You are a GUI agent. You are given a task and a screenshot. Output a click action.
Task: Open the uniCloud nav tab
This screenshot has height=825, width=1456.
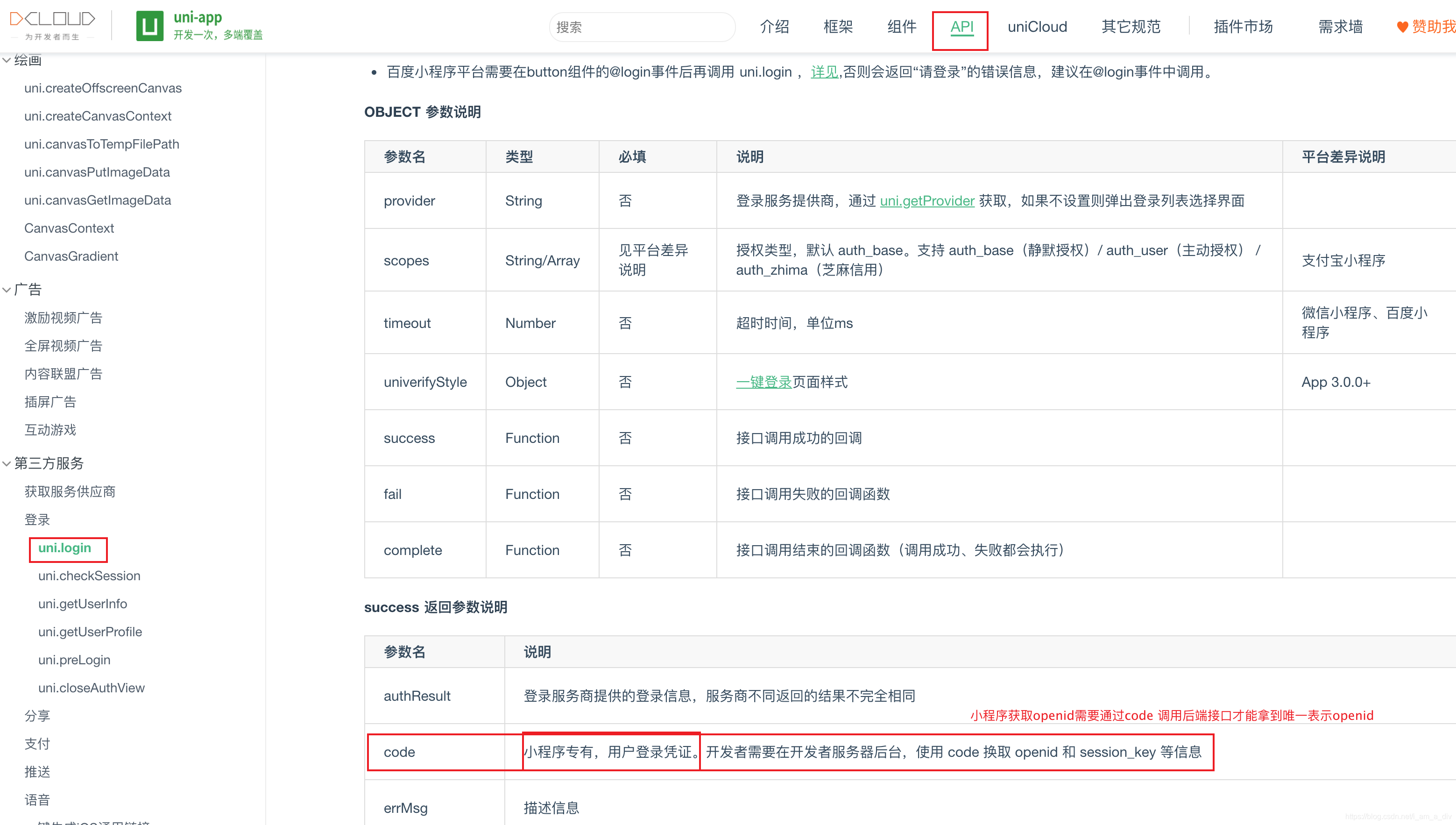pos(1037,27)
